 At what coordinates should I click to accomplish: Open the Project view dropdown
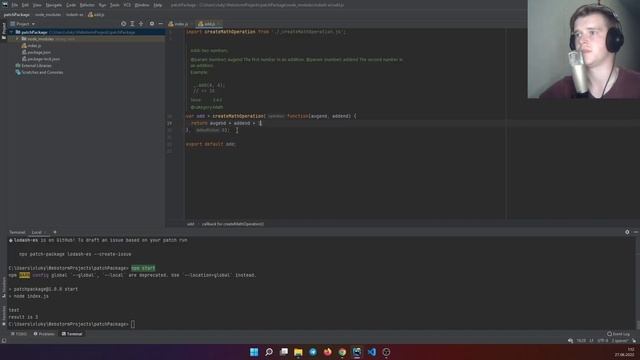(23, 24)
